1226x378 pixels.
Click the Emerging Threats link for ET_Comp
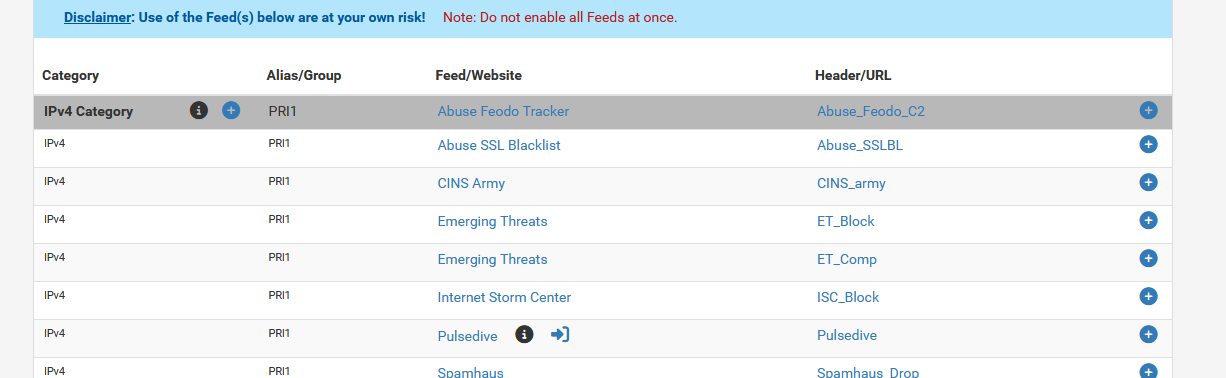tap(492, 259)
